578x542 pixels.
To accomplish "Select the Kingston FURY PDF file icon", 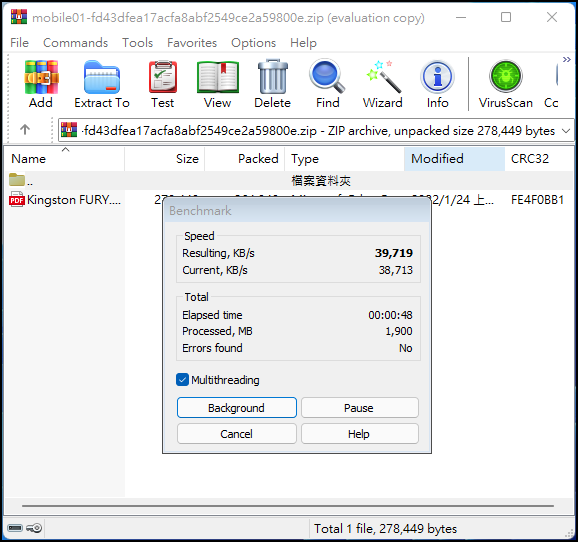I will (x=17, y=199).
